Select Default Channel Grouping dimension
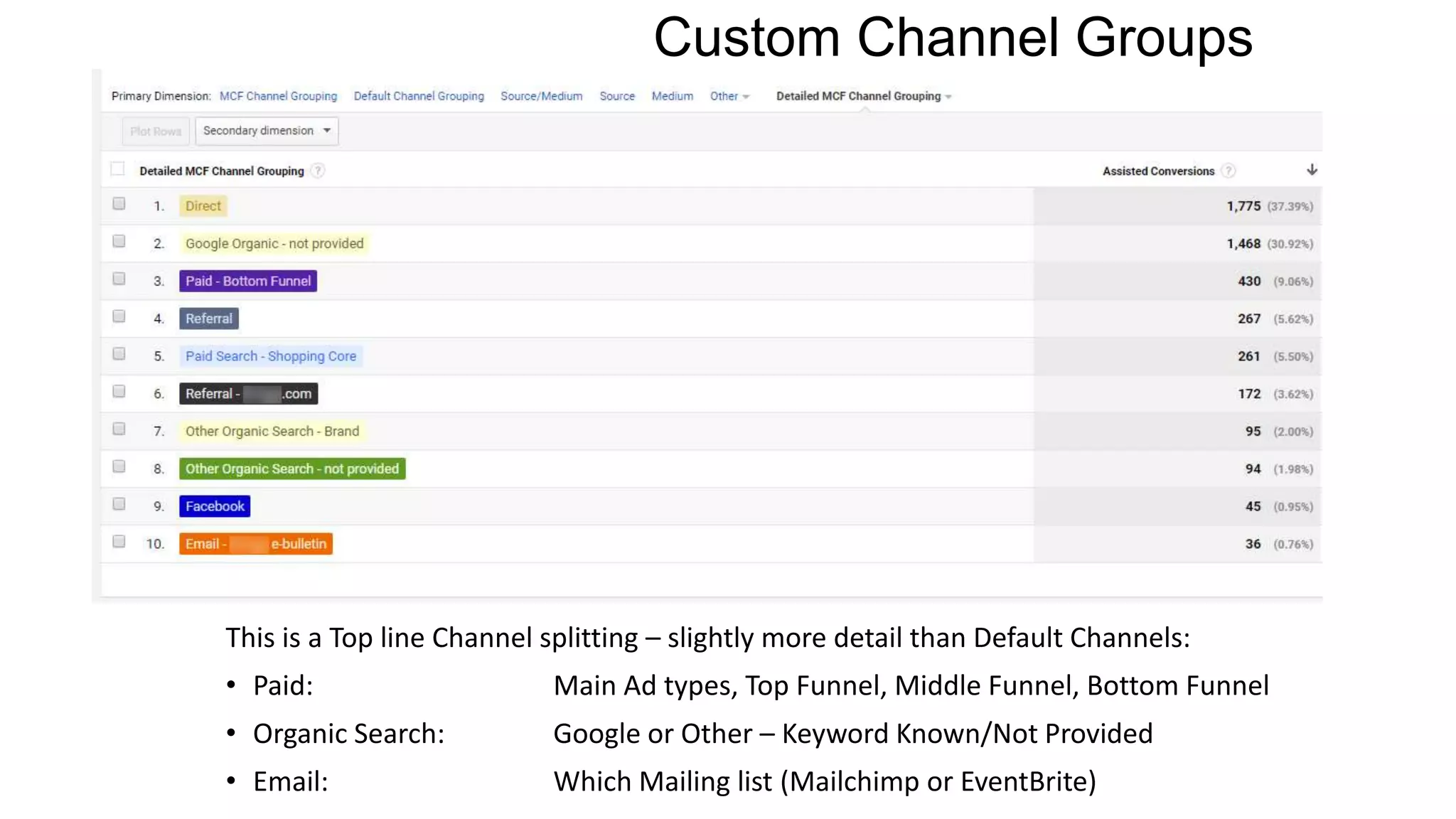The width and height of the screenshot is (1456, 819). (419, 96)
